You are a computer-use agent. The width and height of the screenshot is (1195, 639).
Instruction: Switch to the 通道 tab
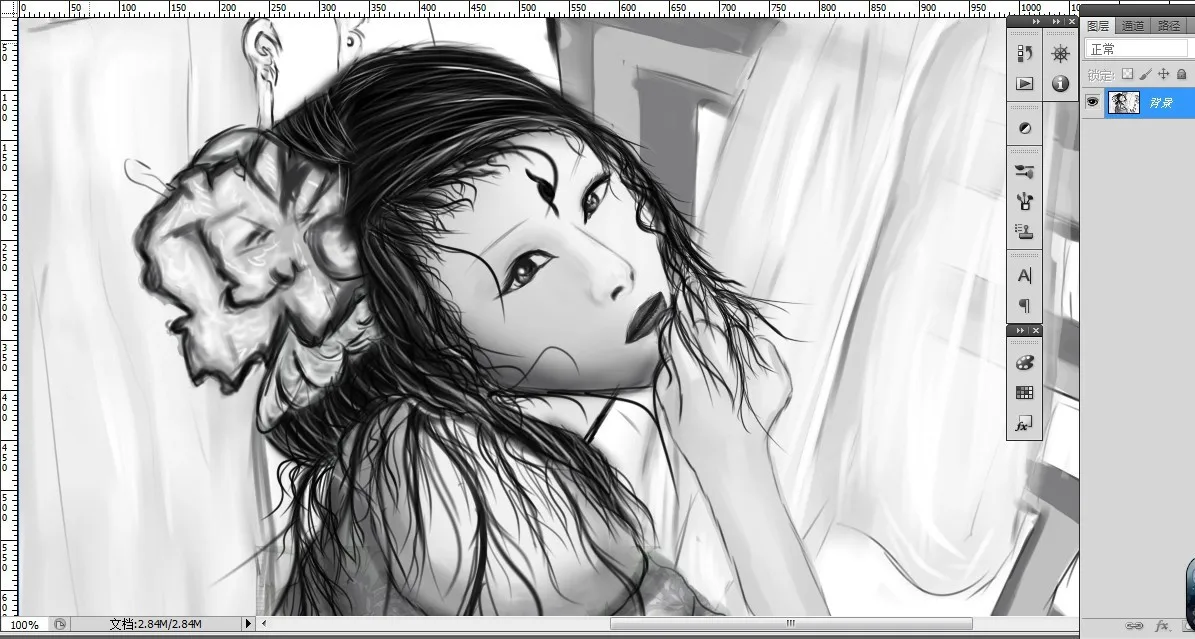[1132, 26]
